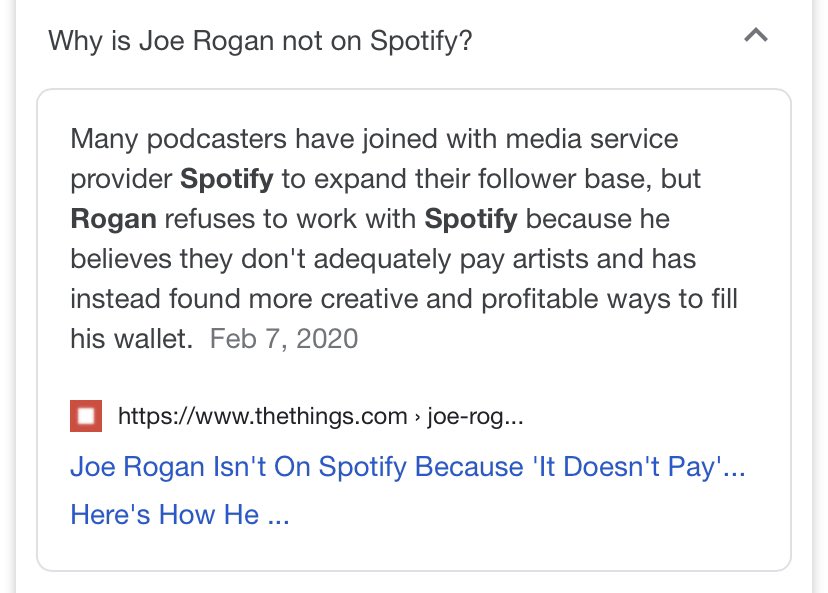Click the bold 'Rogan' word in the snippet

(x=112, y=219)
